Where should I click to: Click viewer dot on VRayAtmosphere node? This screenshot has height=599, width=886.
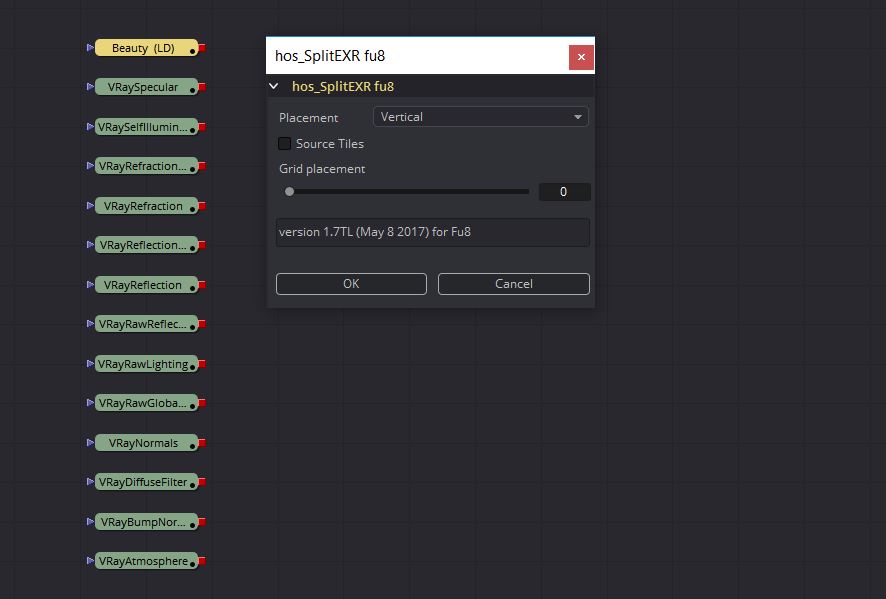point(193,565)
